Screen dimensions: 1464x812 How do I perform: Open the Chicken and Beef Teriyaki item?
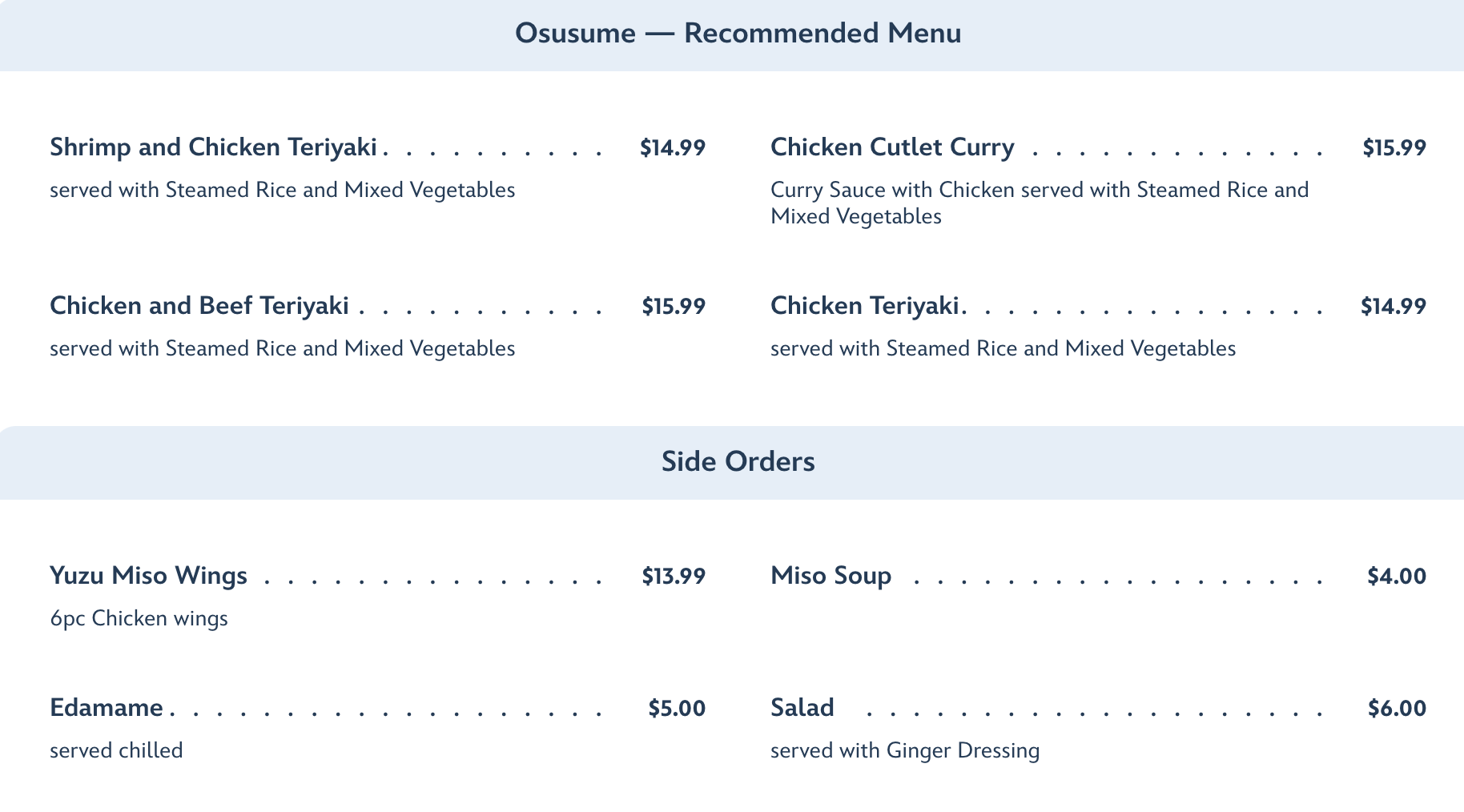click(x=199, y=306)
